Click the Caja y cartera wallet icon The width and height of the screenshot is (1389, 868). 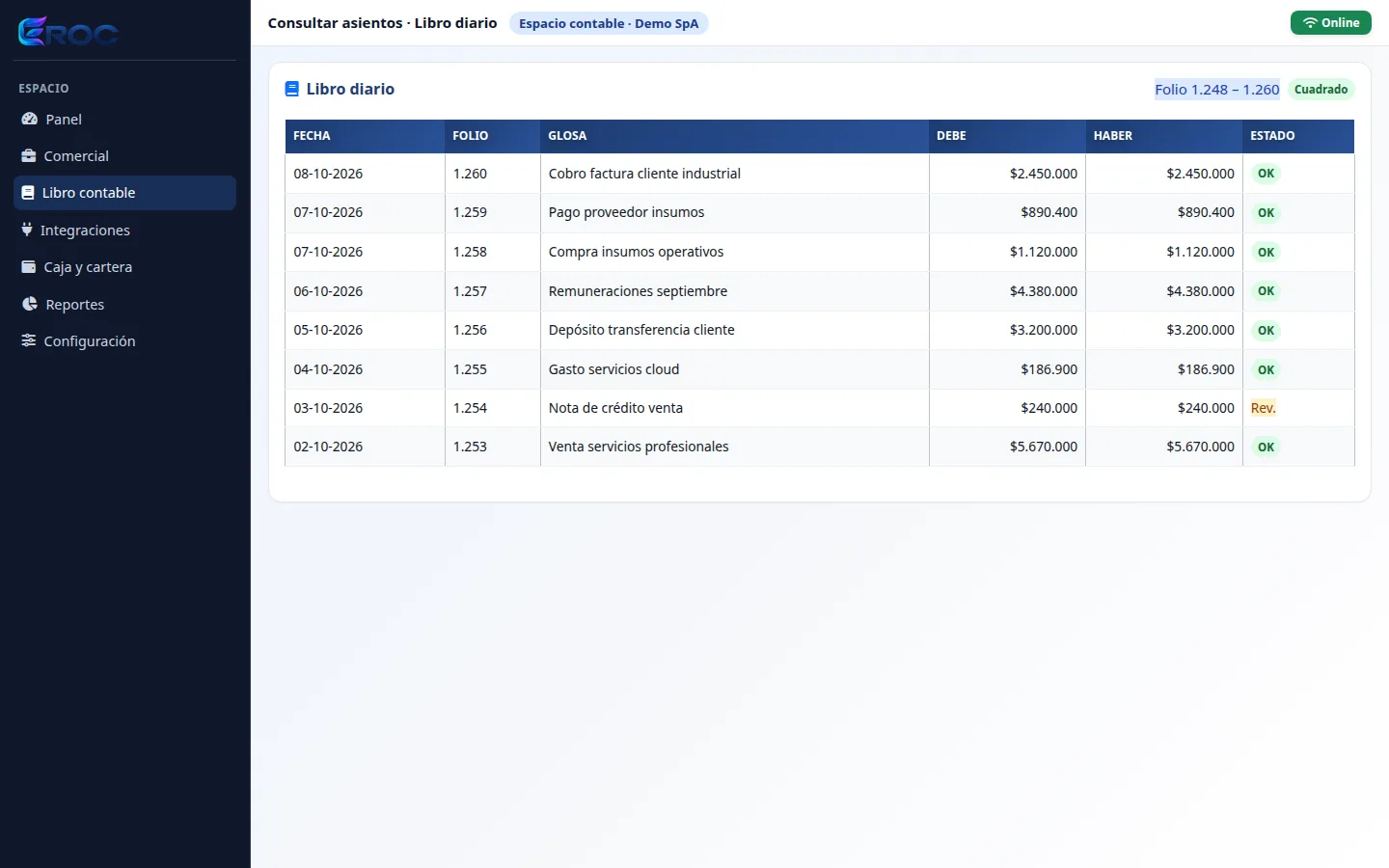click(x=29, y=266)
